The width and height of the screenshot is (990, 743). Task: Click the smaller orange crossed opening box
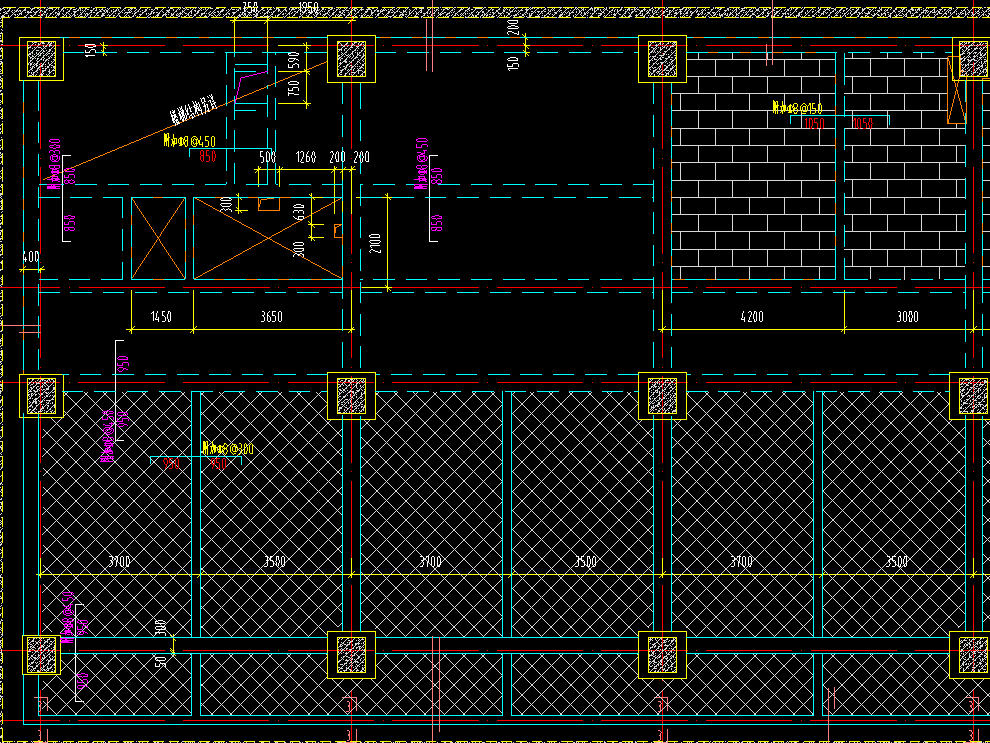(x=158, y=238)
